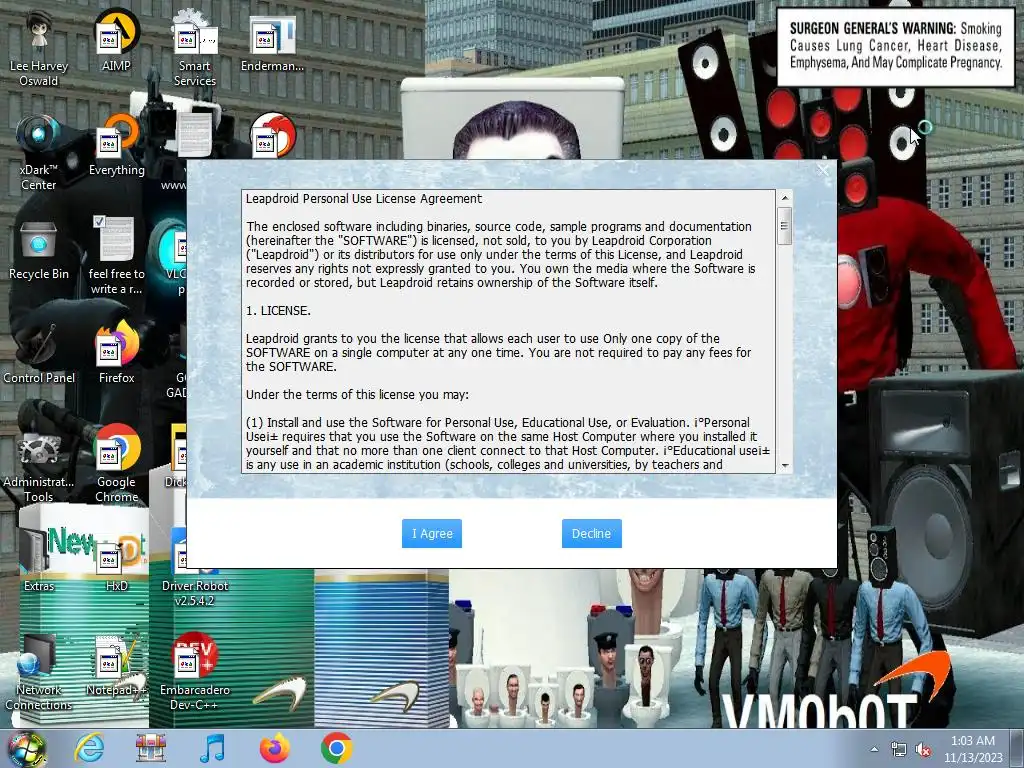Decline the Leapdroid license agreement

592,534
